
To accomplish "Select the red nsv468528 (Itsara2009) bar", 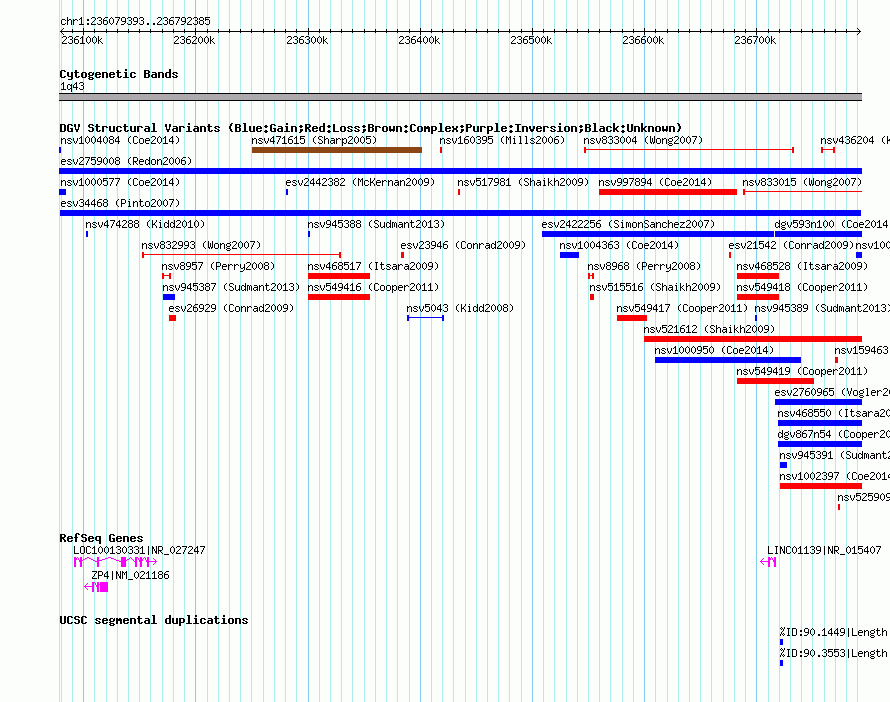I will [758, 276].
